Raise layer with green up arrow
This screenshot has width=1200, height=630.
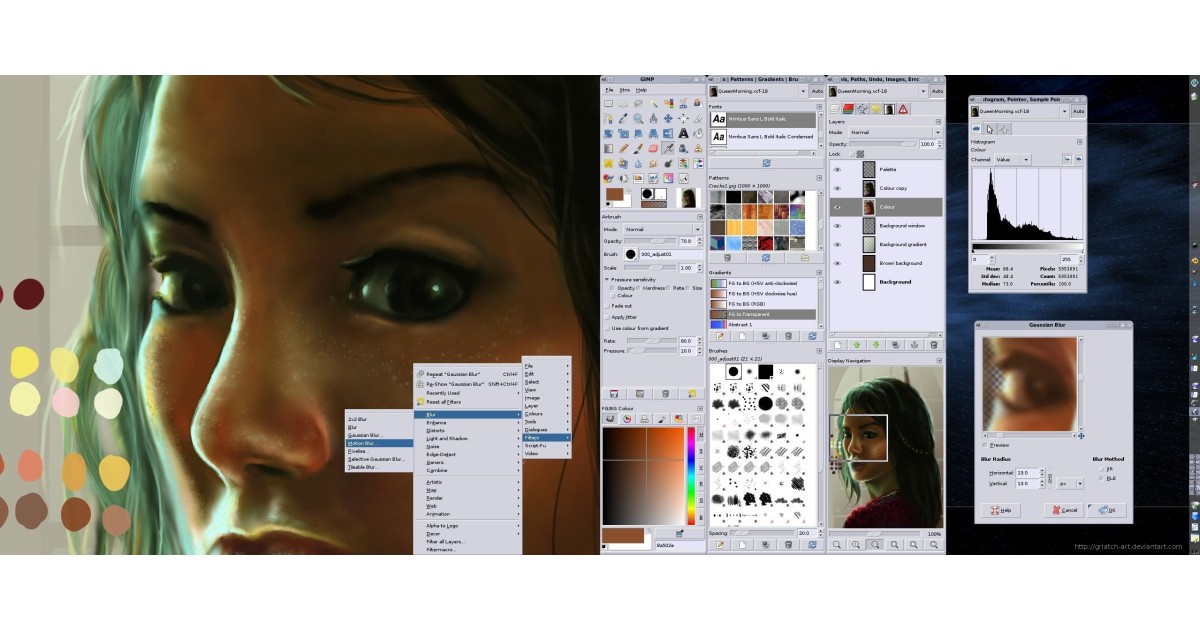point(856,345)
